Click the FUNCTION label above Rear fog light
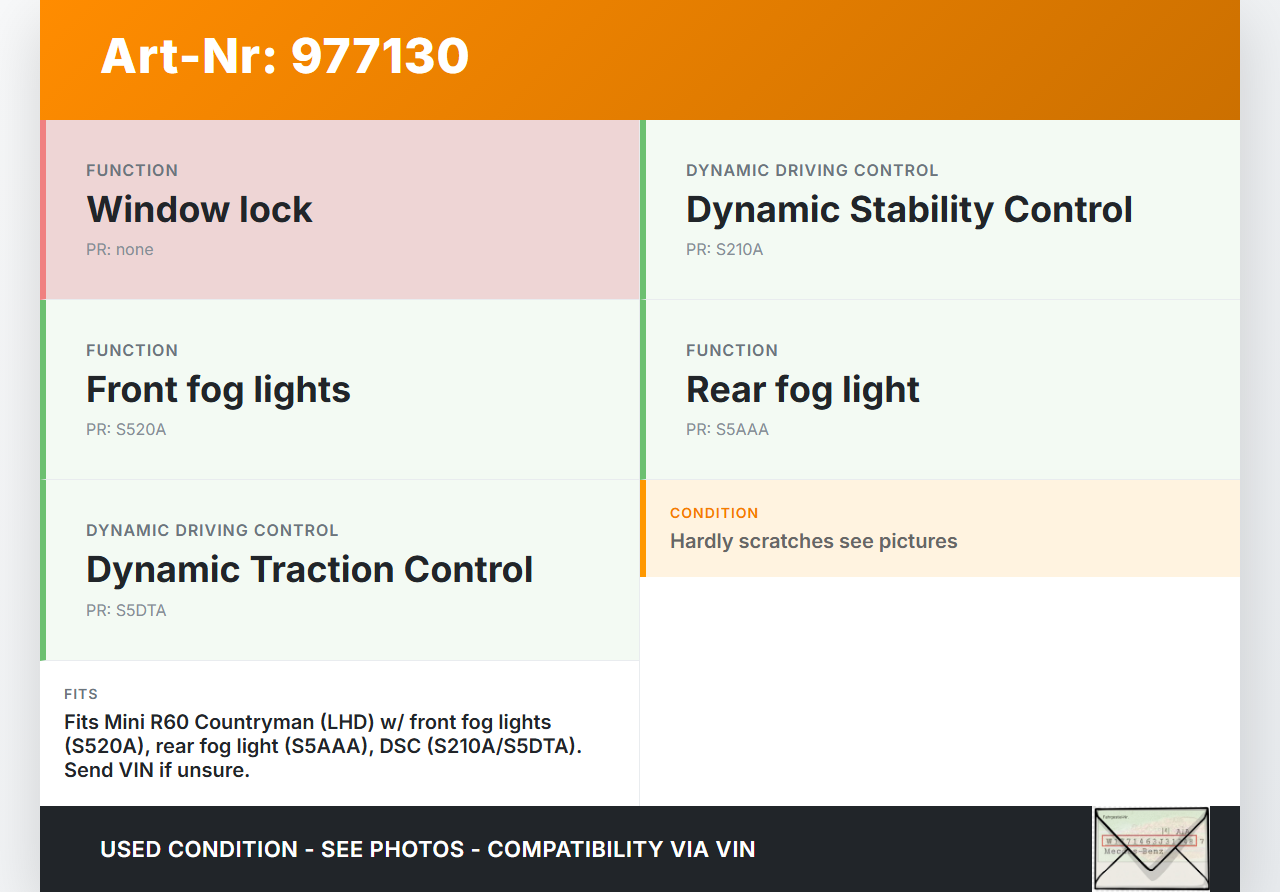 [732, 350]
